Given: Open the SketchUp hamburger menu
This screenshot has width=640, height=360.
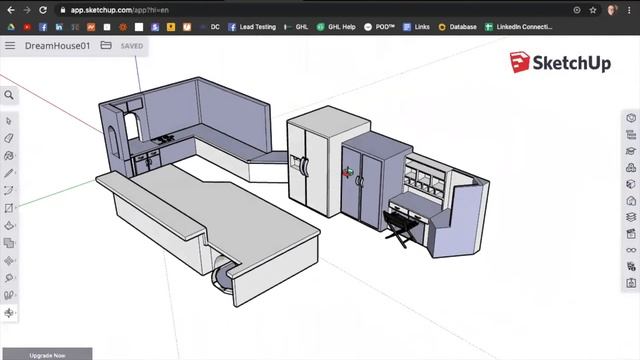Looking at the screenshot, I should click(x=10, y=46).
